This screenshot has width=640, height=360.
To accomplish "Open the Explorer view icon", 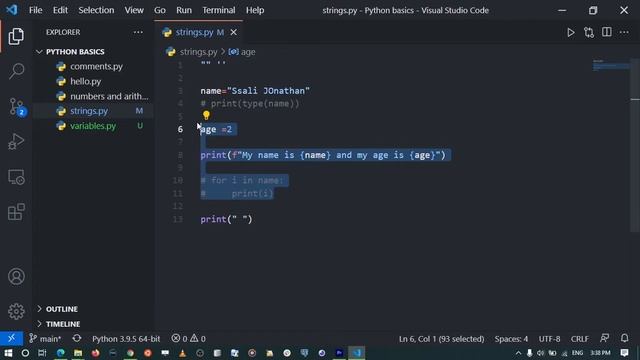I will coord(16,37).
